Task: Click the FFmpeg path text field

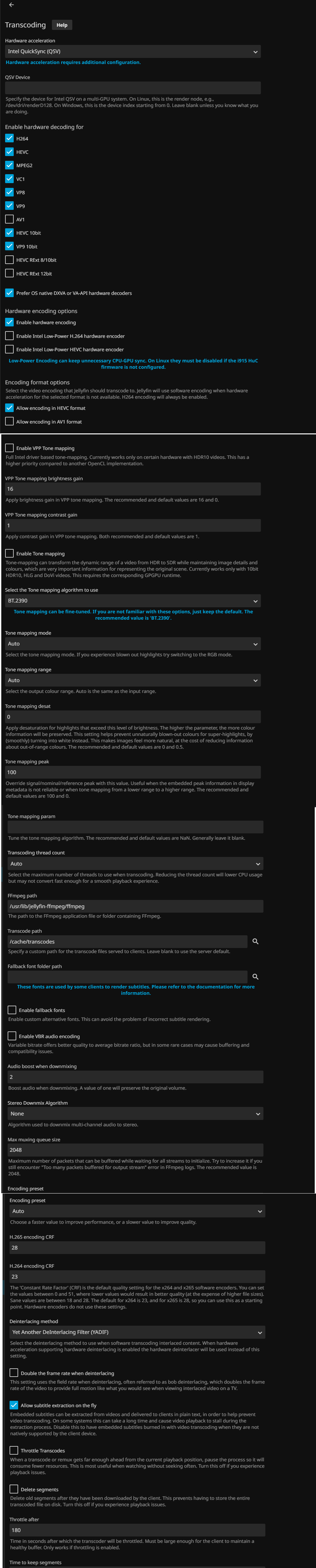Action: 135,906
